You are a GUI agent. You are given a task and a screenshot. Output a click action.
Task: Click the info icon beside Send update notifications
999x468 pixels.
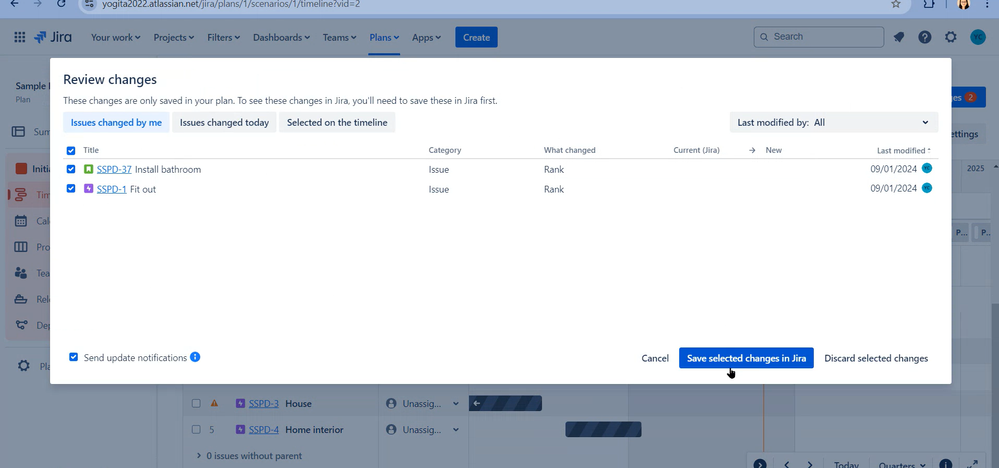(x=195, y=357)
